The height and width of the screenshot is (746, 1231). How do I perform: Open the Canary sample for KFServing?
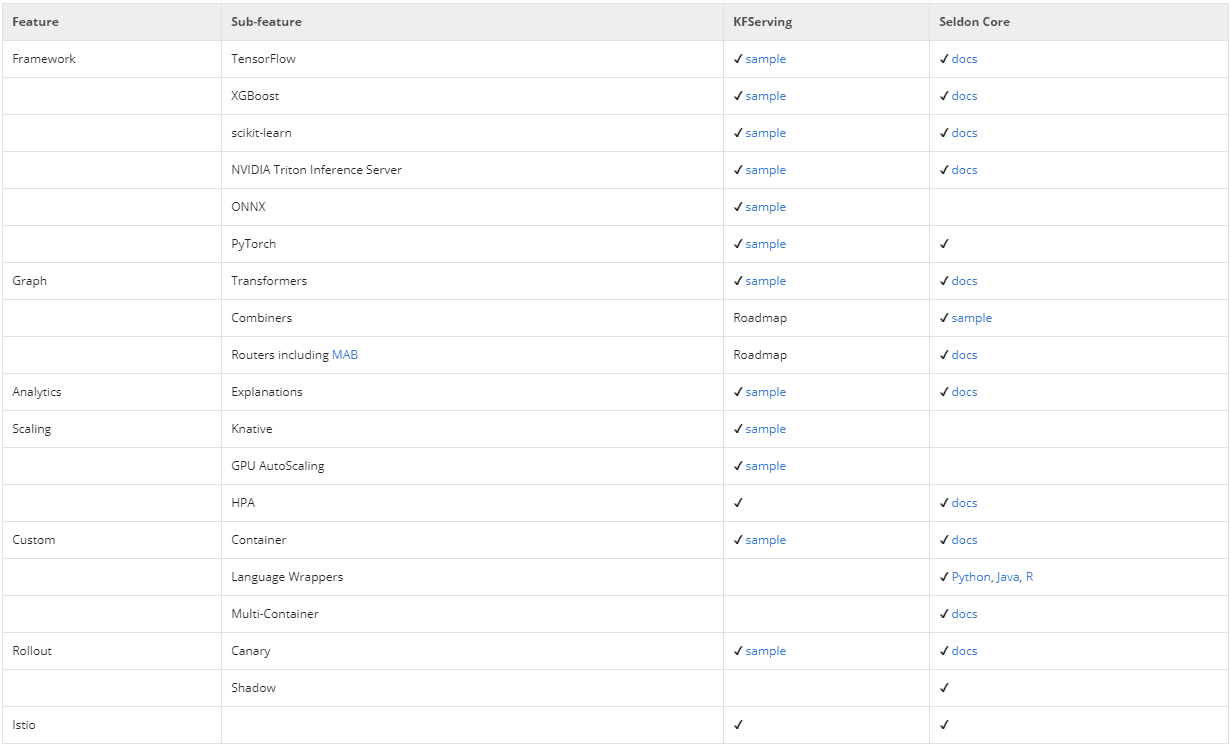(765, 651)
